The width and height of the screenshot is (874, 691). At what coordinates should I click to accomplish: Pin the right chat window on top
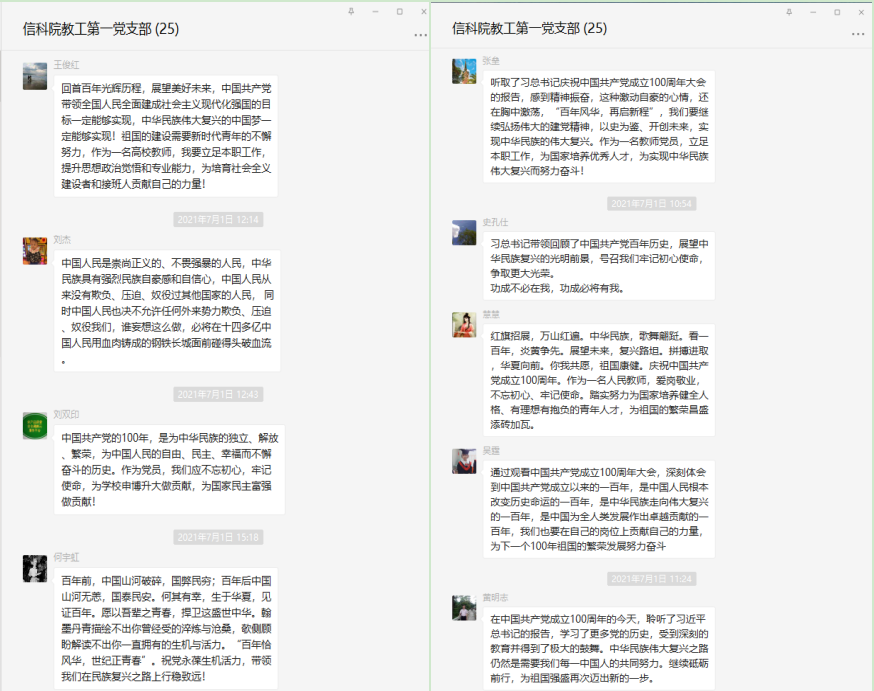click(x=788, y=11)
